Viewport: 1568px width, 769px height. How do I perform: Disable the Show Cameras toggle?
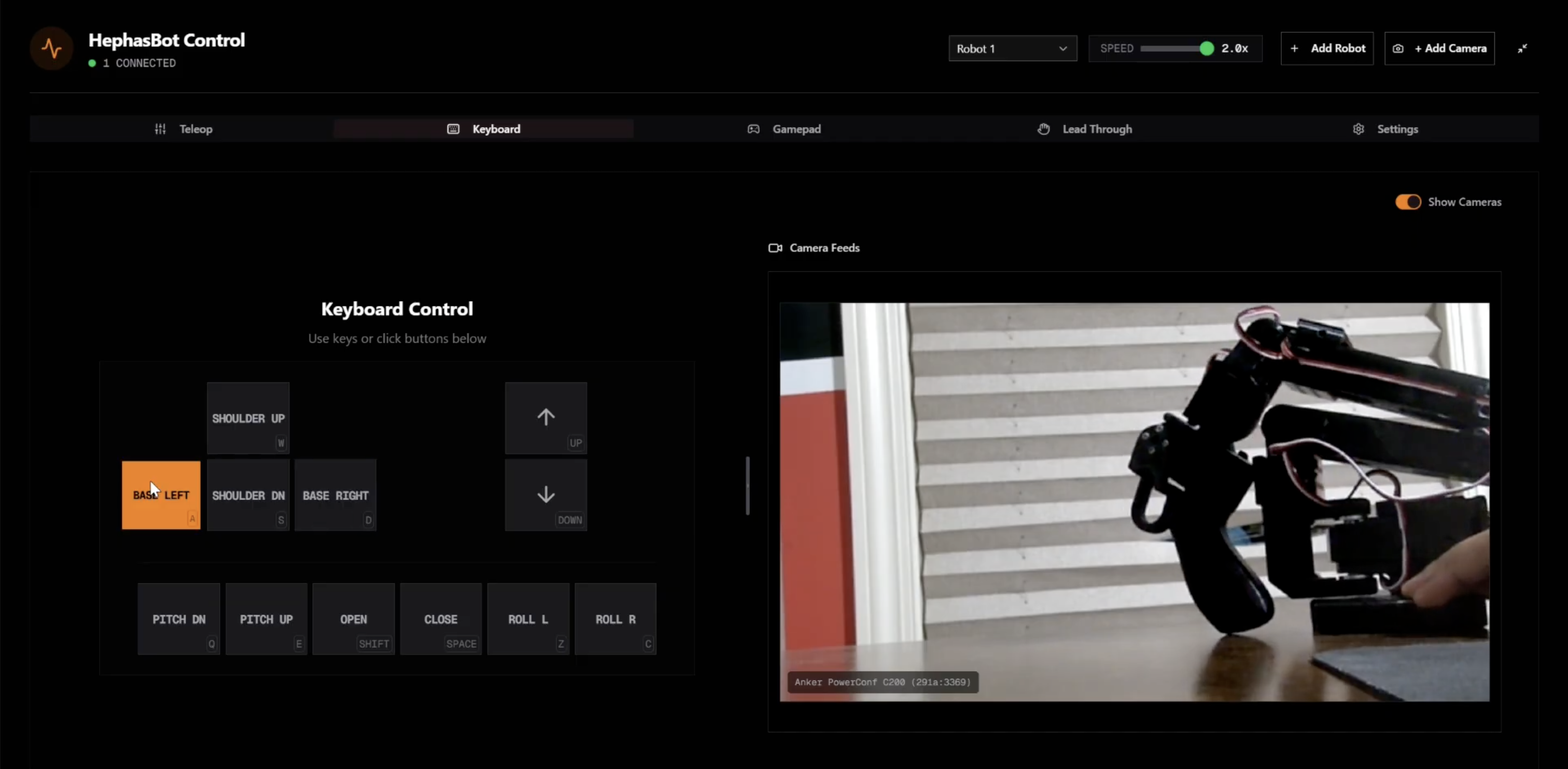coord(1407,202)
